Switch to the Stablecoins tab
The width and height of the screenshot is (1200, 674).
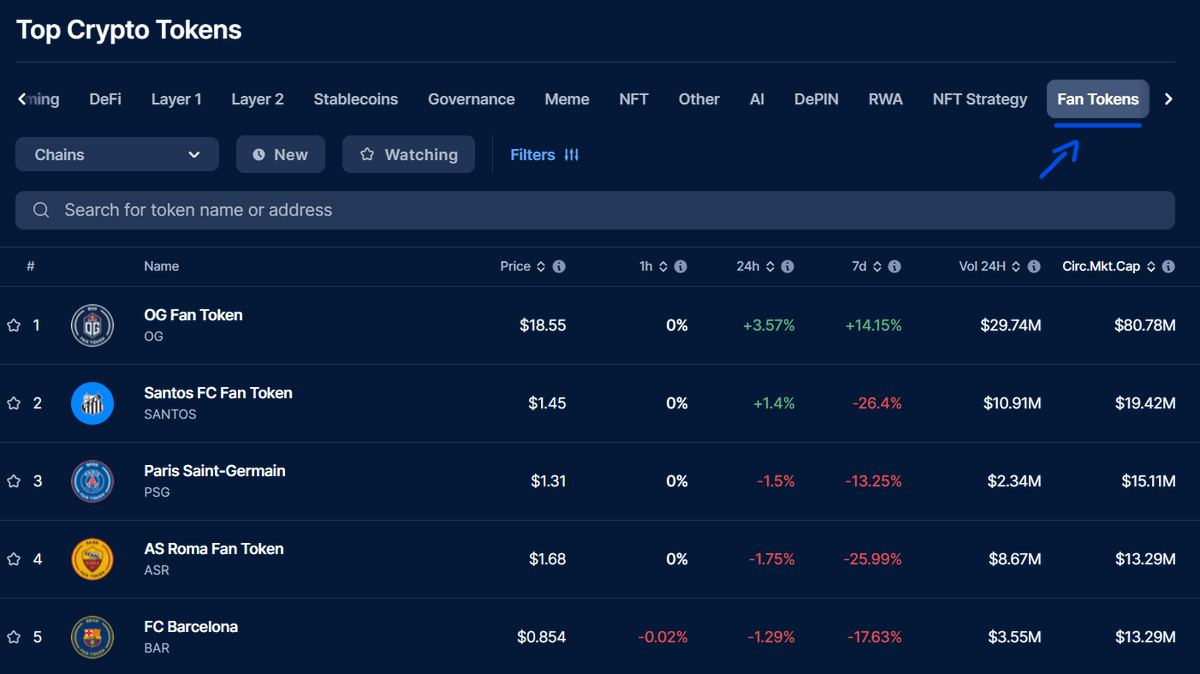click(355, 99)
